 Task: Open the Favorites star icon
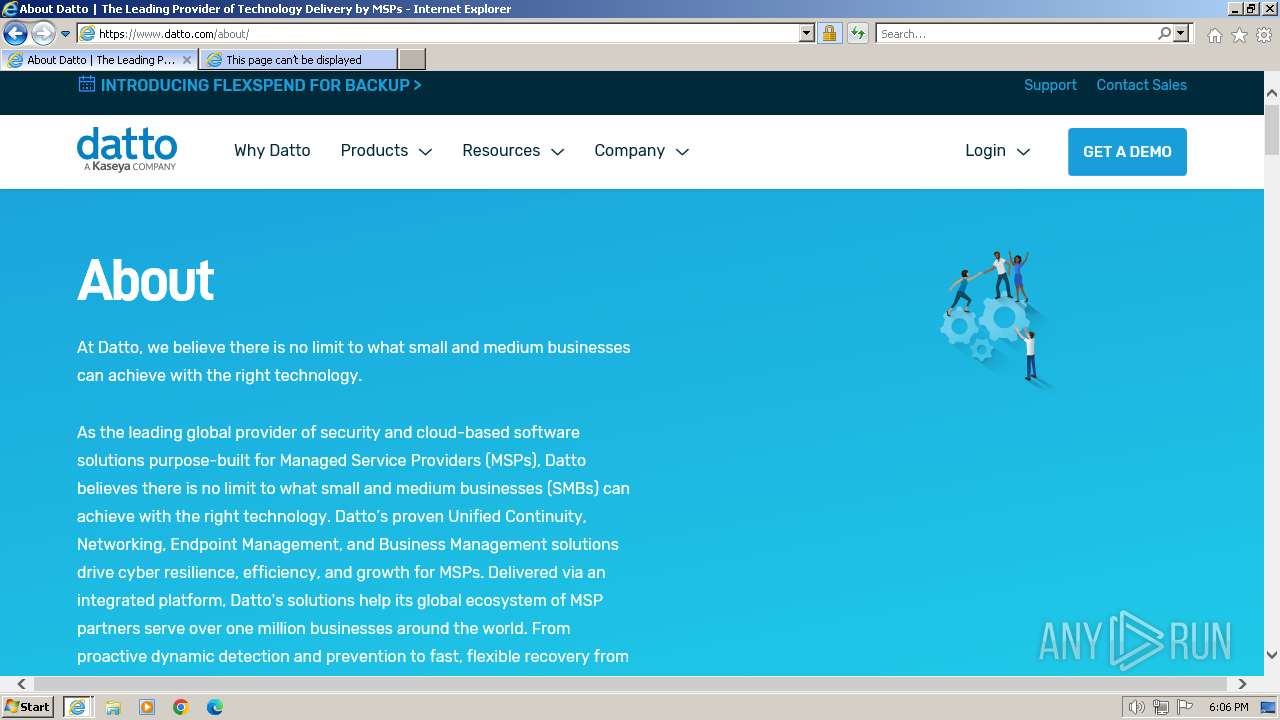(1239, 35)
